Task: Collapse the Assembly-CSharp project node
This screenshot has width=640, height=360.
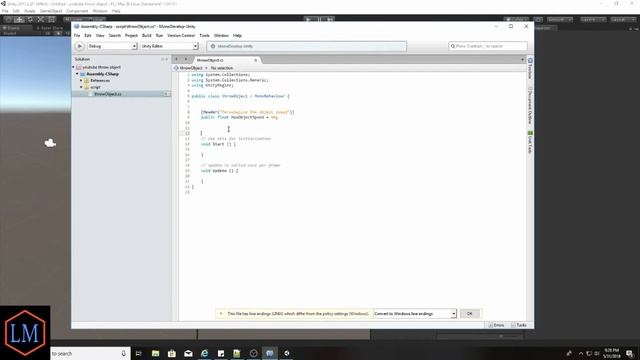Action: [x=77, y=74]
